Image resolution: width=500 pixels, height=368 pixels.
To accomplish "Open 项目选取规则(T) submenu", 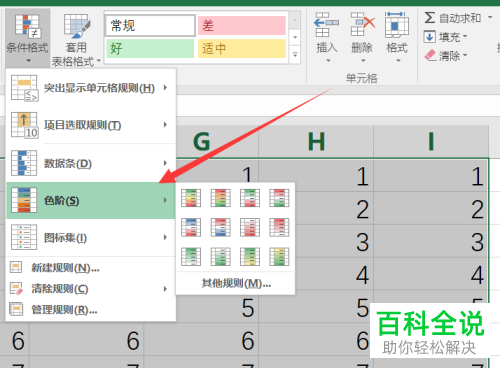I will click(91, 125).
